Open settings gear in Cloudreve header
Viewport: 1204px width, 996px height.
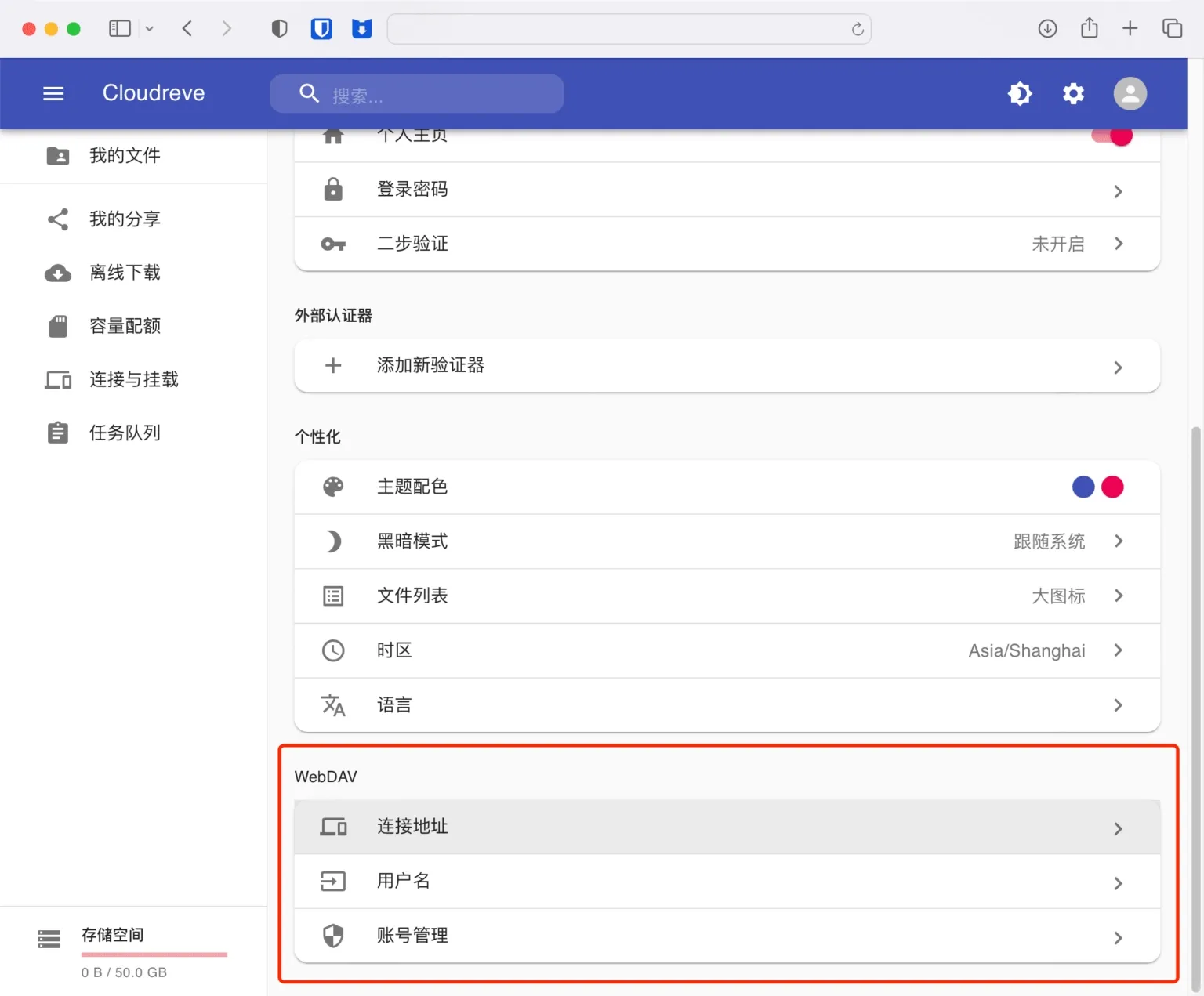[1073, 94]
